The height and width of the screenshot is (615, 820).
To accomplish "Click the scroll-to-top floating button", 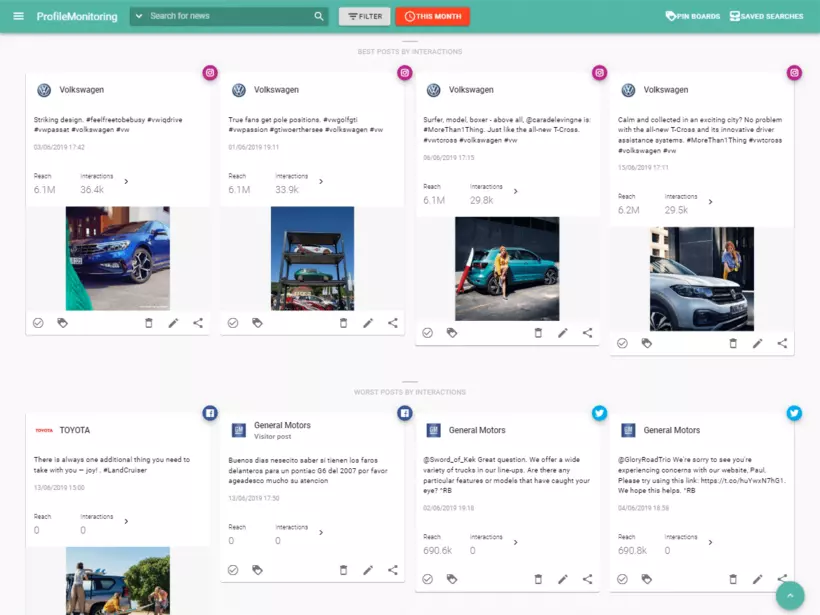I will tap(790, 596).
